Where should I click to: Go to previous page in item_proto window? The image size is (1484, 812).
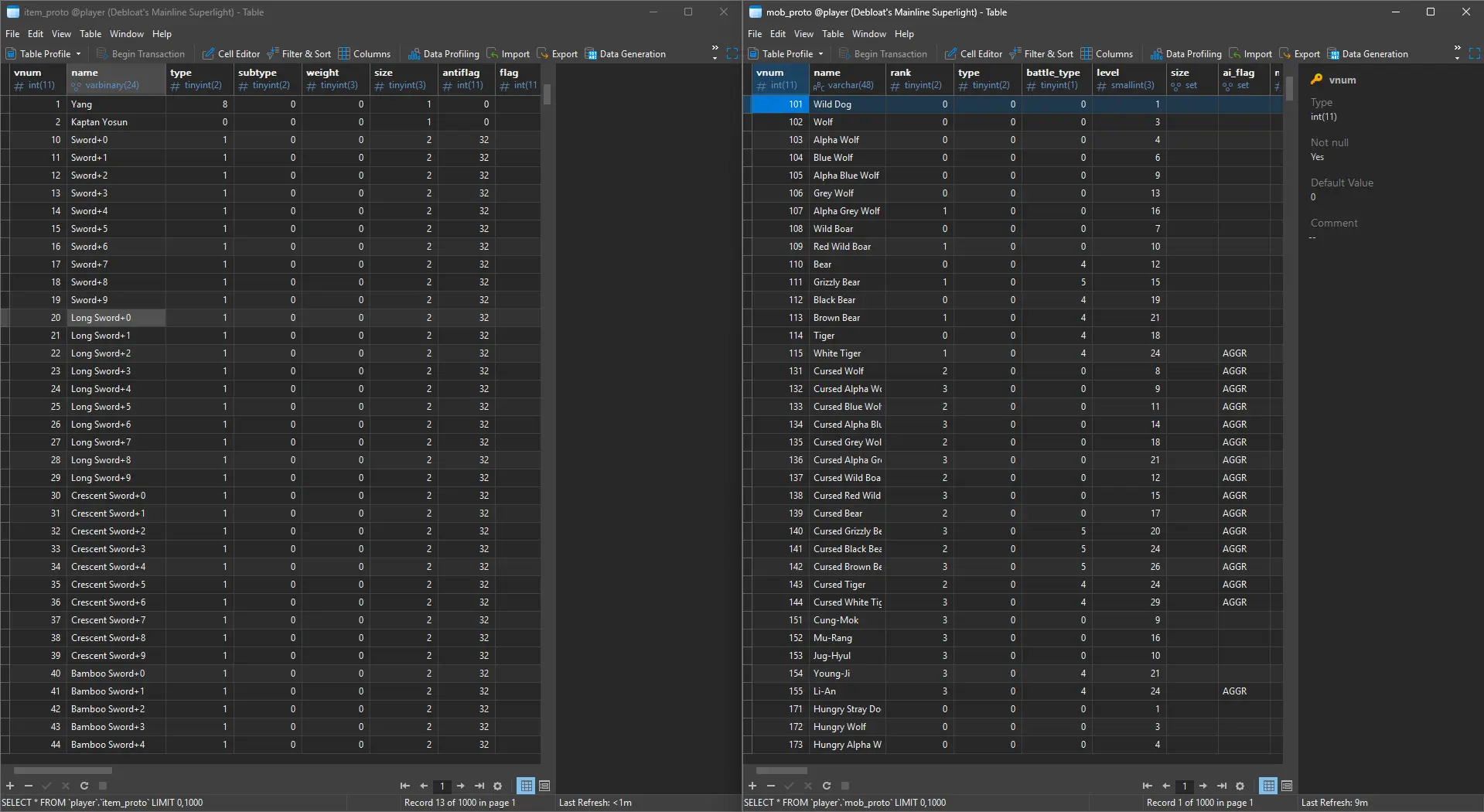pyautogui.click(x=424, y=786)
